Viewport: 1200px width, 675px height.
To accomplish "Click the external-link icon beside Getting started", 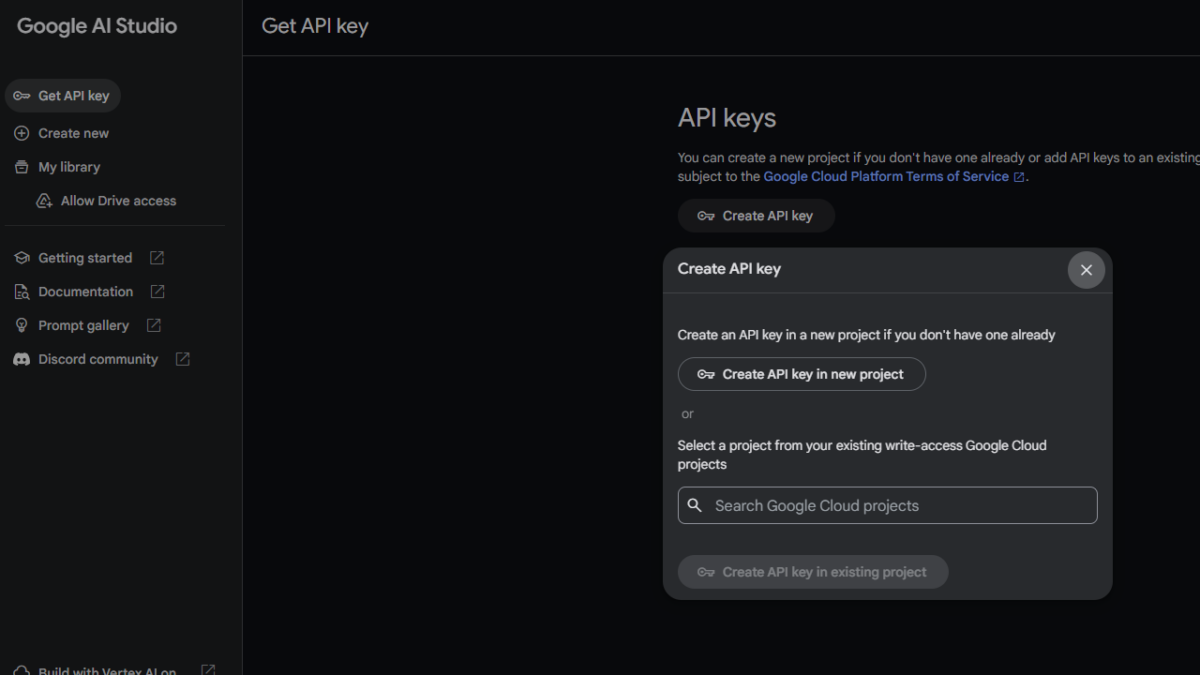I will coord(156,257).
